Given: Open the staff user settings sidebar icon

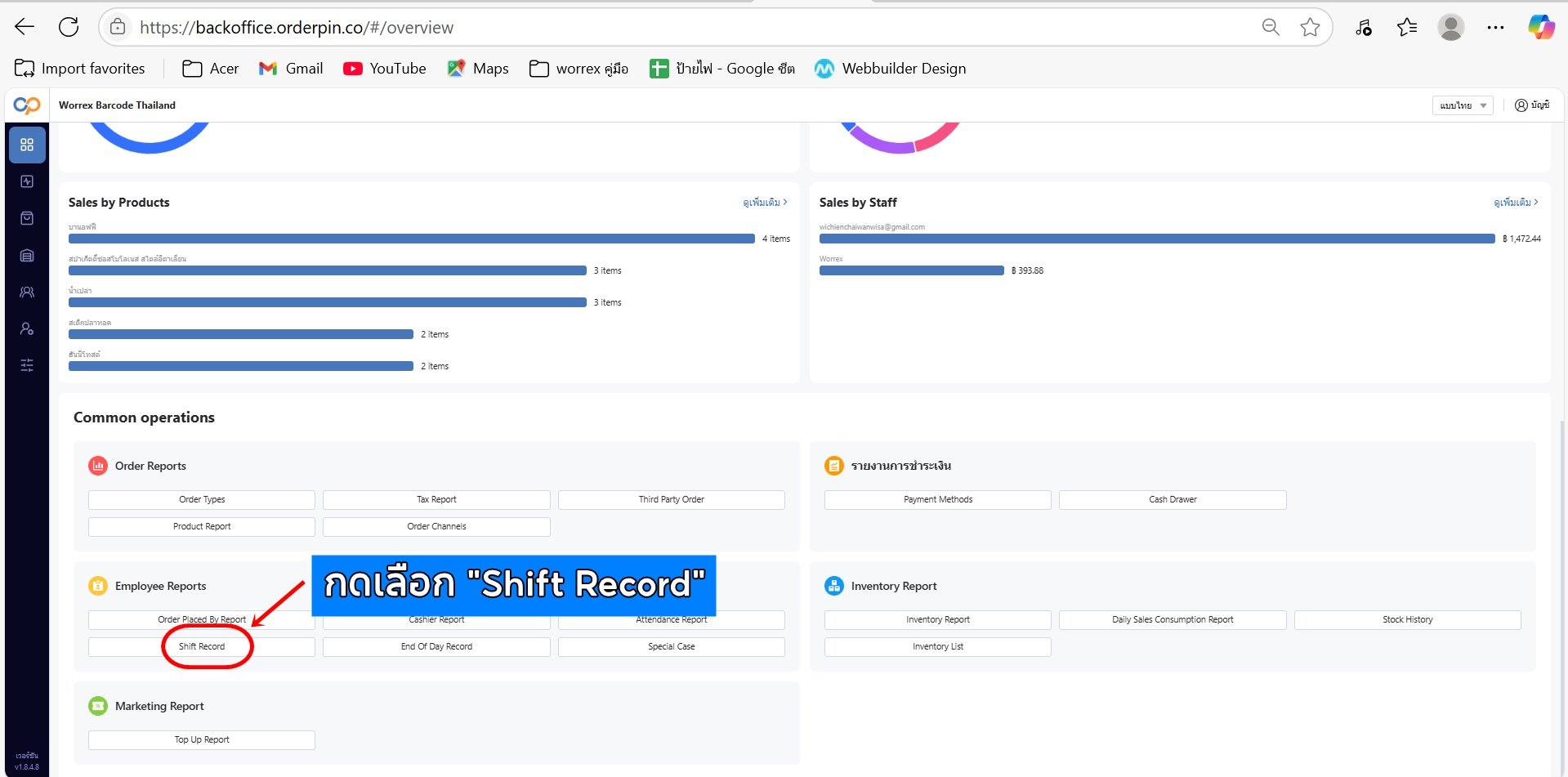Looking at the screenshot, I should point(27,328).
